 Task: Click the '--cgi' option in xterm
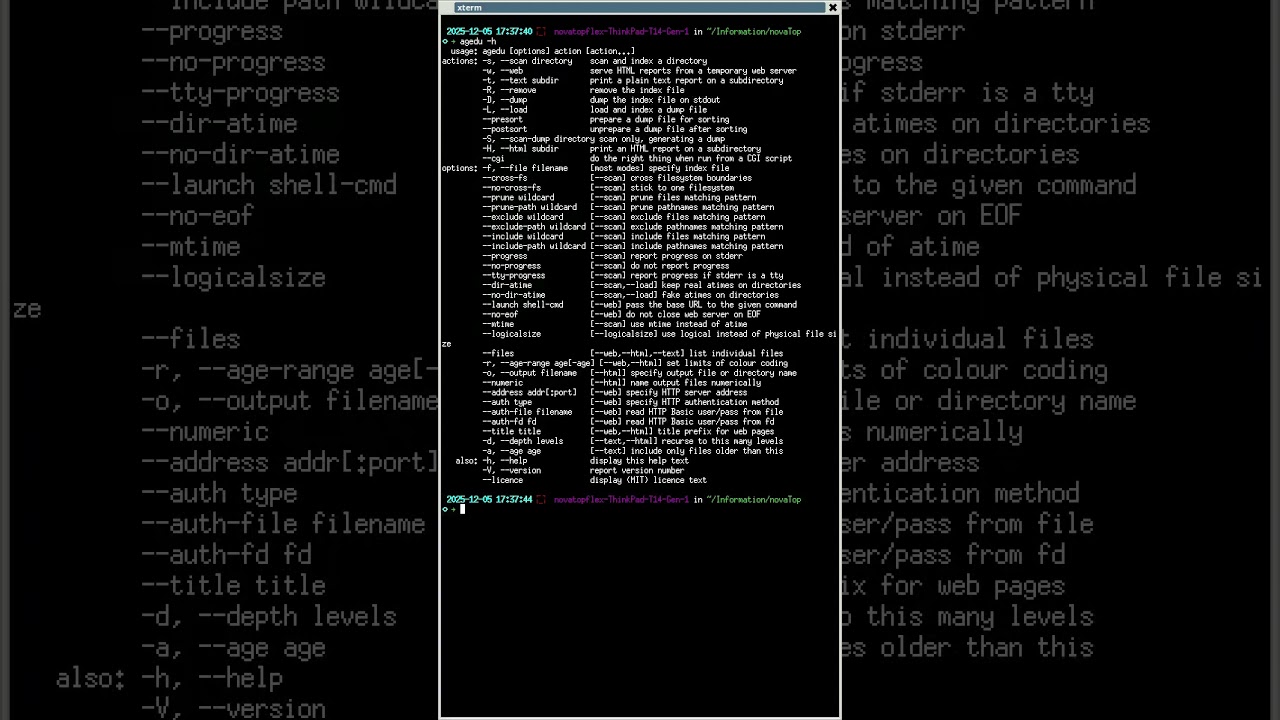[493, 158]
